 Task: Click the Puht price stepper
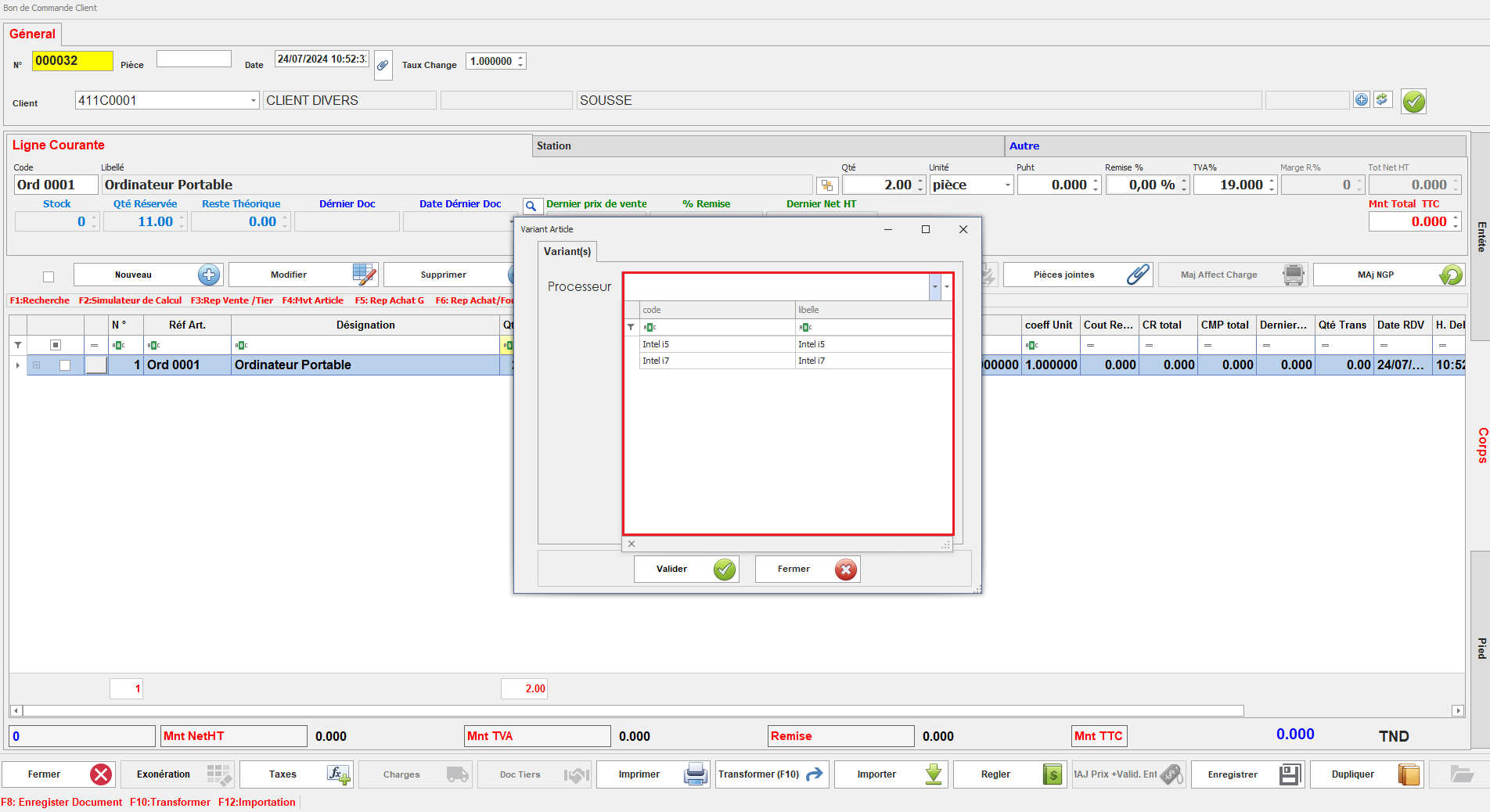(x=1096, y=185)
